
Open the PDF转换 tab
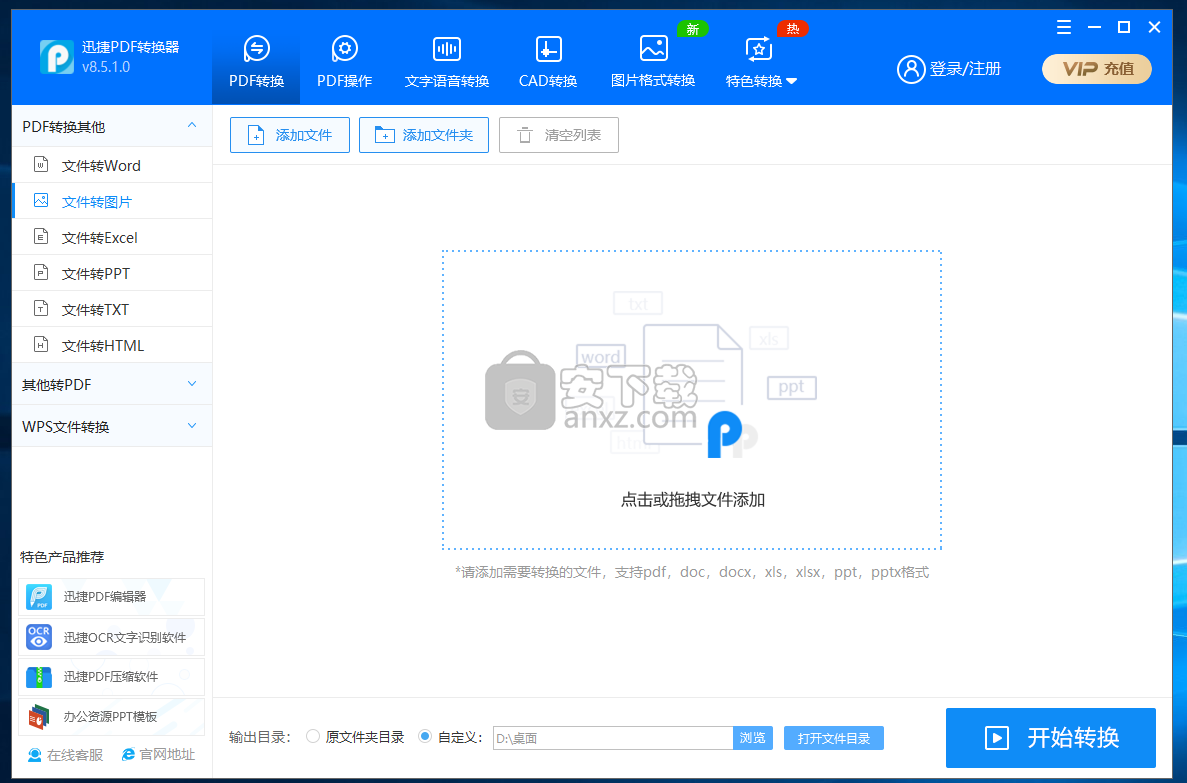coord(256,62)
